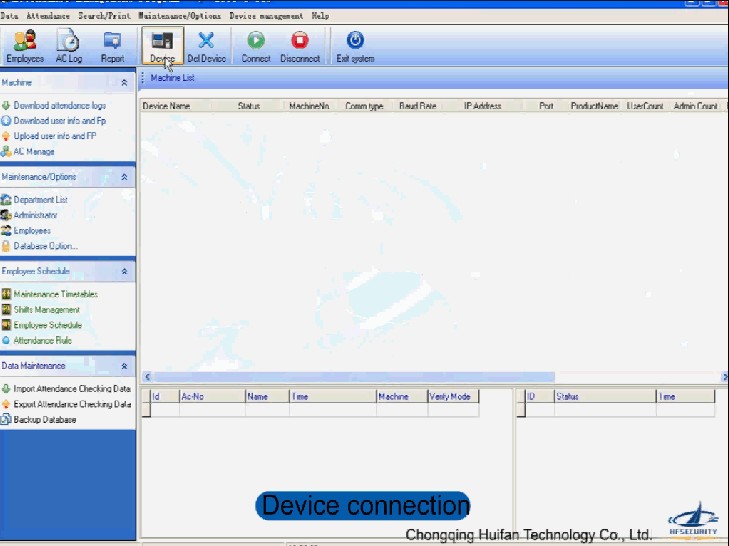Click the UserCount column header
The height and width of the screenshot is (546, 729).
coord(644,106)
